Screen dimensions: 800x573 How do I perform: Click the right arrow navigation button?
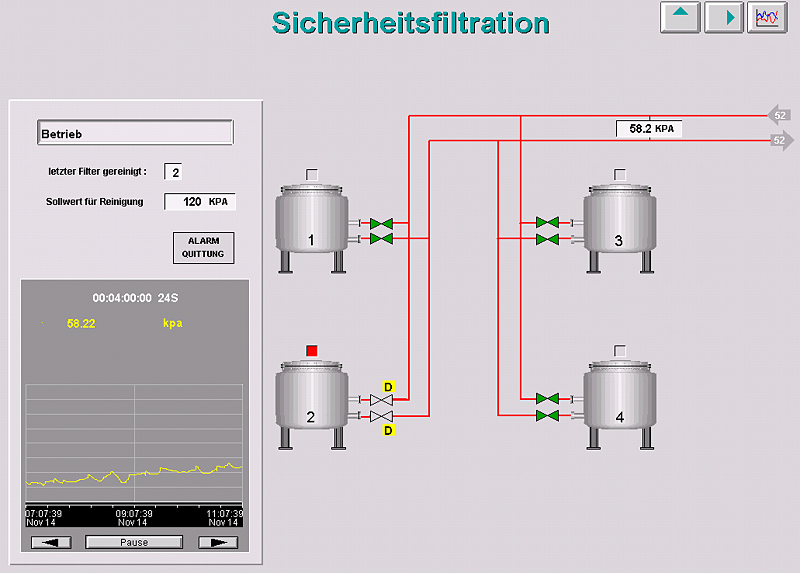pyautogui.click(x=723, y=17)
